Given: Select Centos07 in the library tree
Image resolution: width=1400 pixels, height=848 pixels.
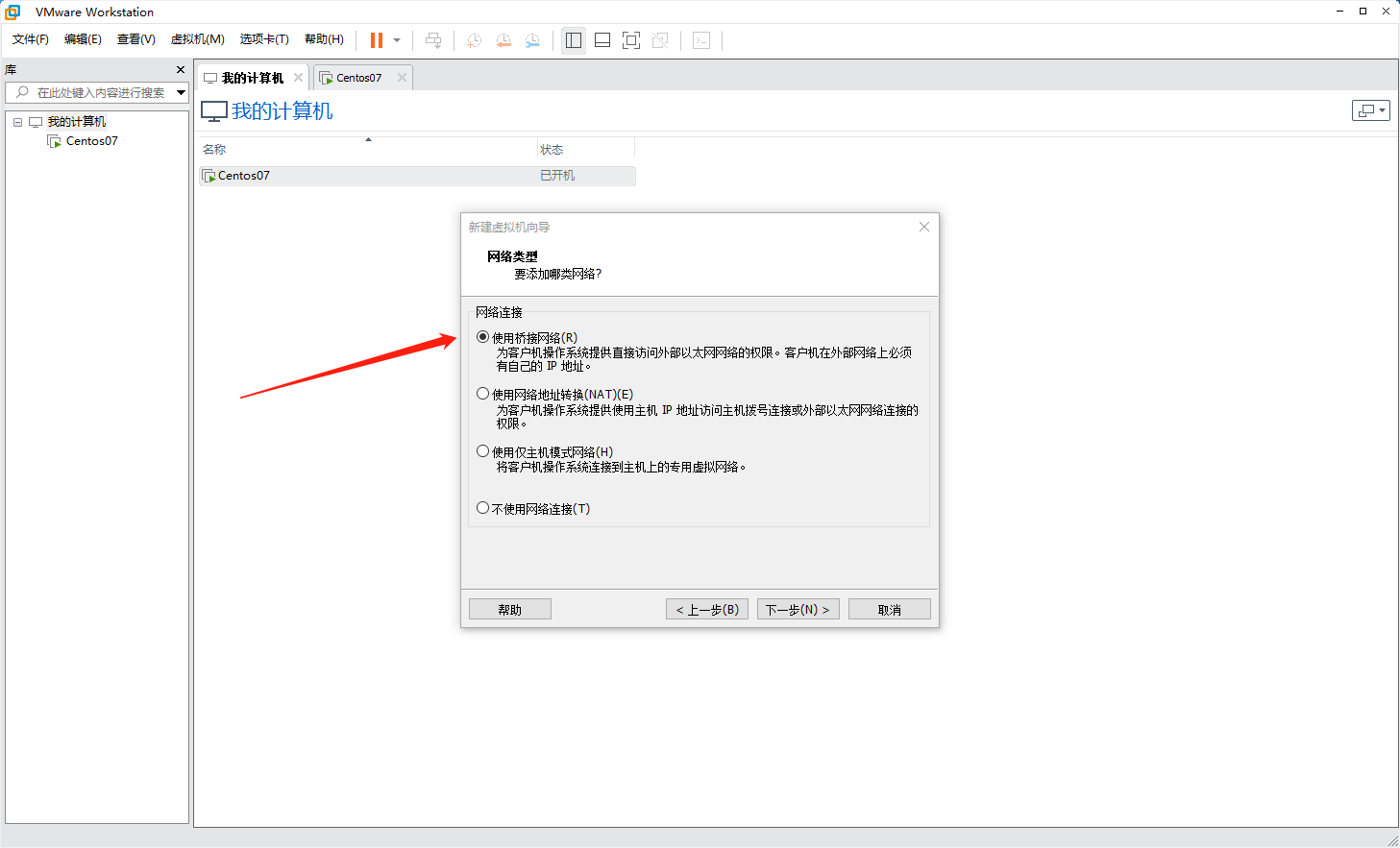Looking at the screenshot, I should [x=92, y=141].
